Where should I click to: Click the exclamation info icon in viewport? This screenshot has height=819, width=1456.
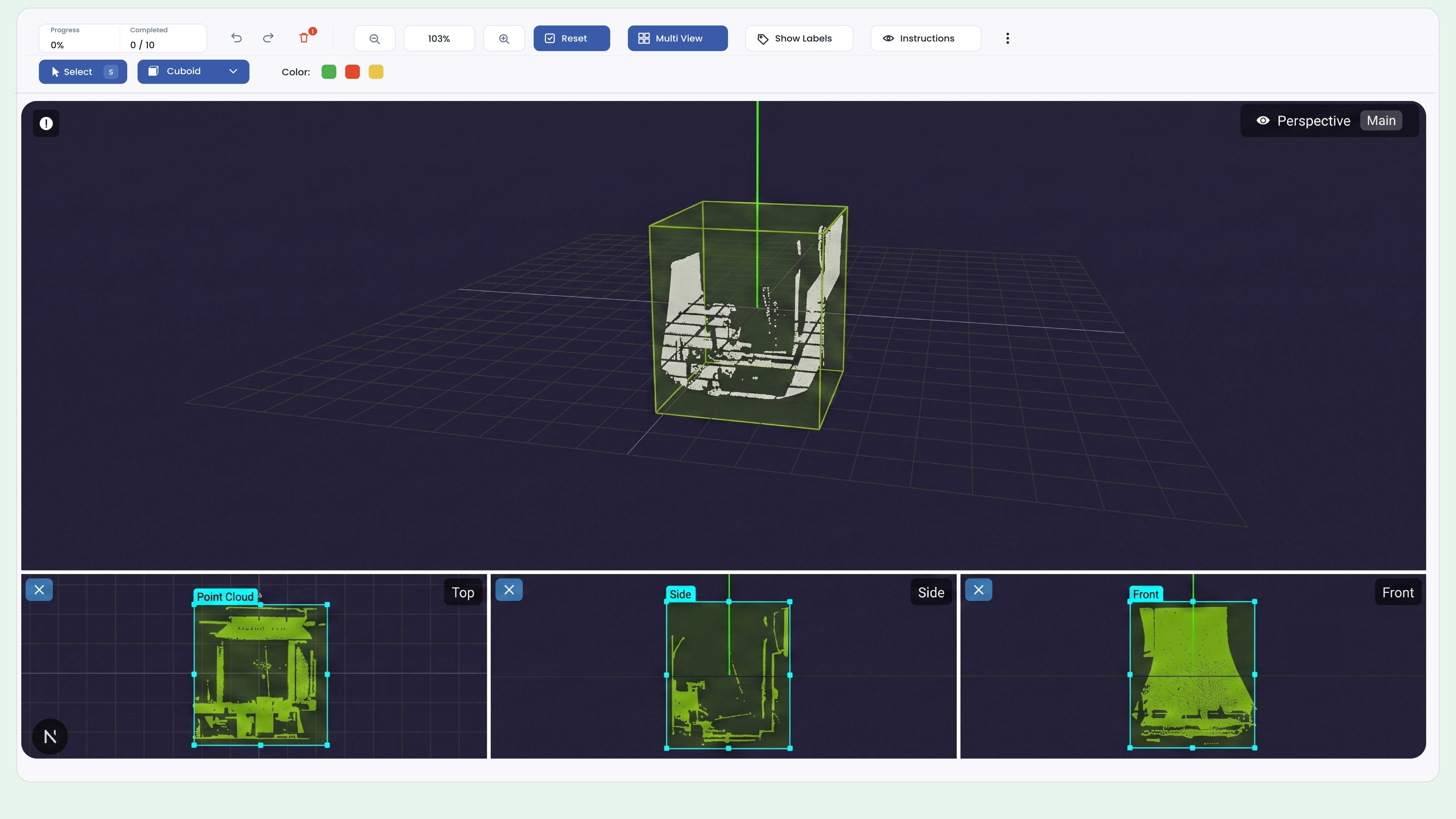tap(46, 123)
